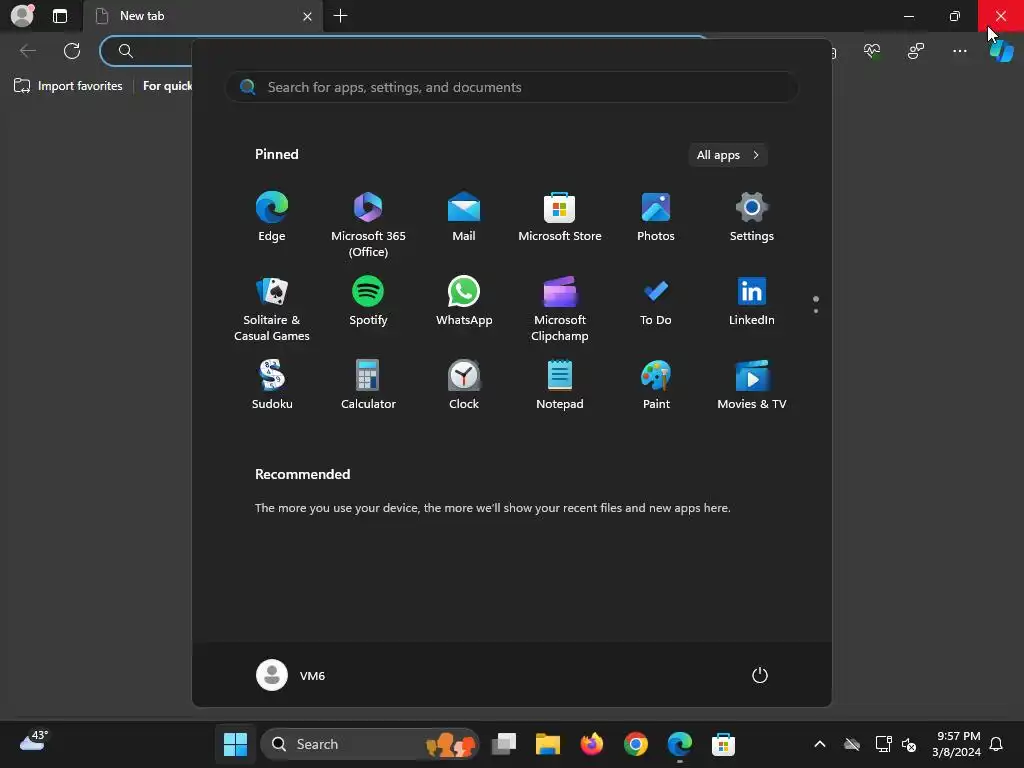Click the OneDrive cloud tray icon

tap(852, 744)
